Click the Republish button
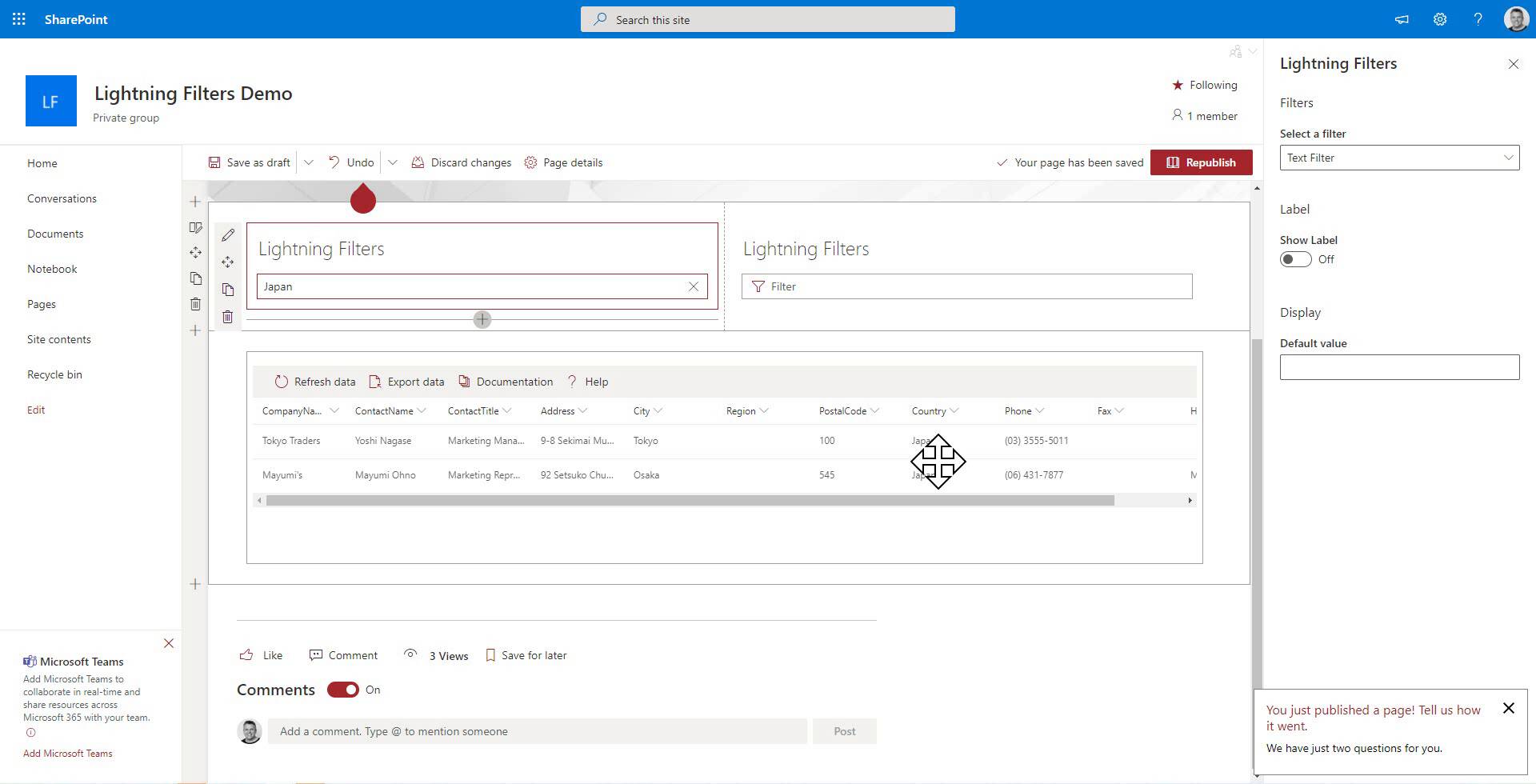1536x784 pixels. click(x=1201, y=162)
